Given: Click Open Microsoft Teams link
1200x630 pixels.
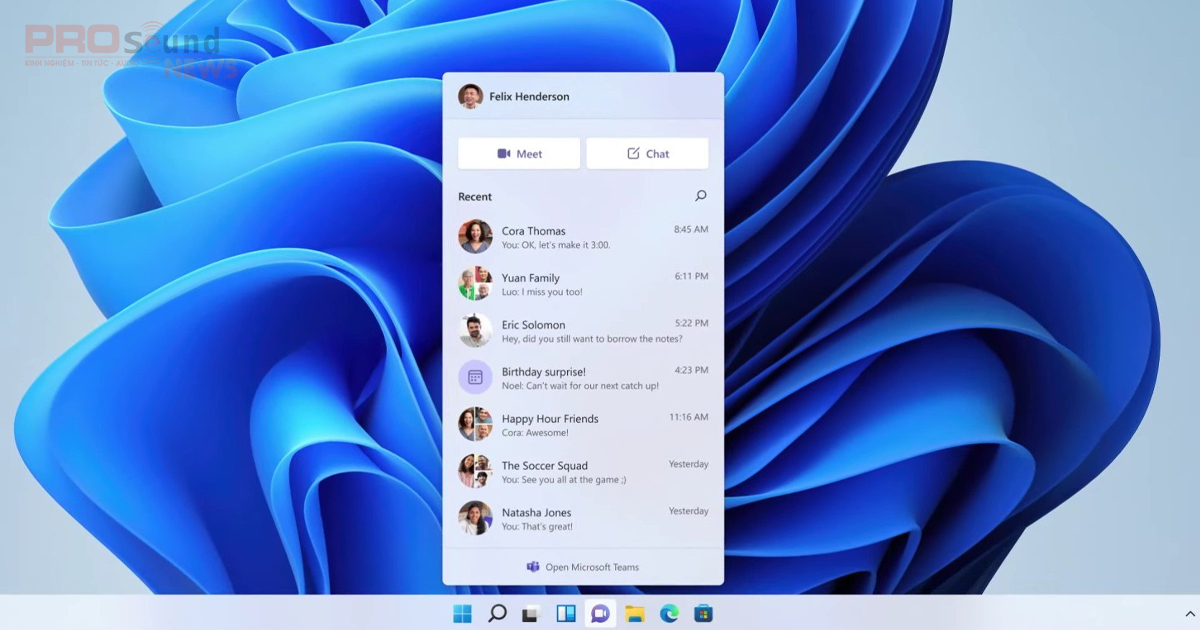Looking at the screenshot, I should pos(583,567).
